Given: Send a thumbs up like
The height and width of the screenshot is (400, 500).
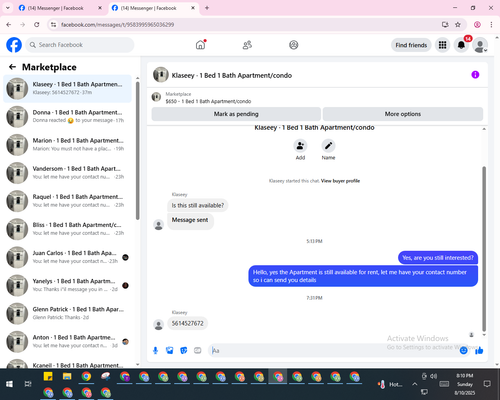Looking at the screenshot, I should [x=479, y=350].
